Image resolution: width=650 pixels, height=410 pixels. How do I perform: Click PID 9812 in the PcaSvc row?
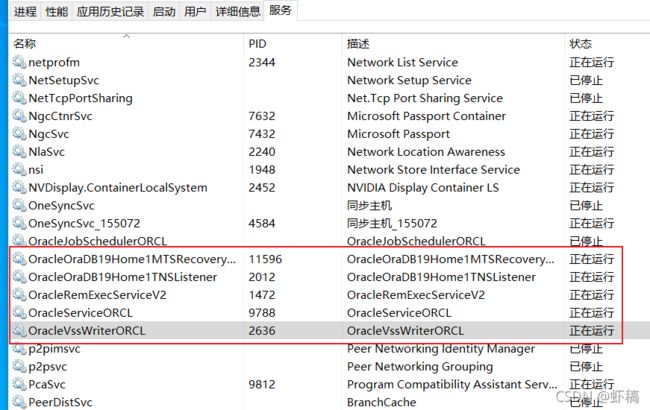(x=262, y=384)
